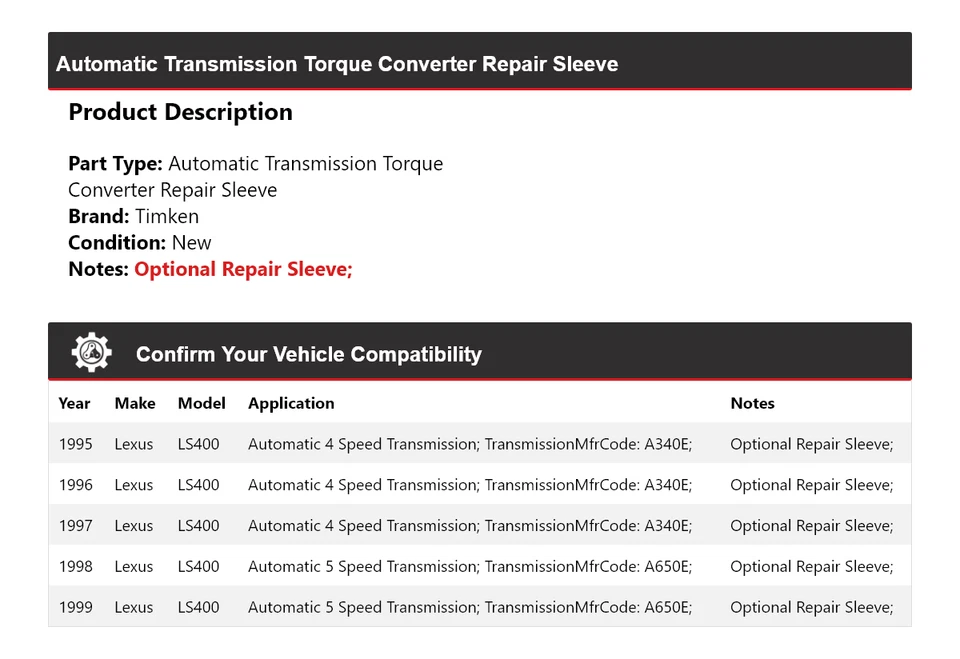
Task: Click the 1999 row A650E application text
Action: [470, 607]
